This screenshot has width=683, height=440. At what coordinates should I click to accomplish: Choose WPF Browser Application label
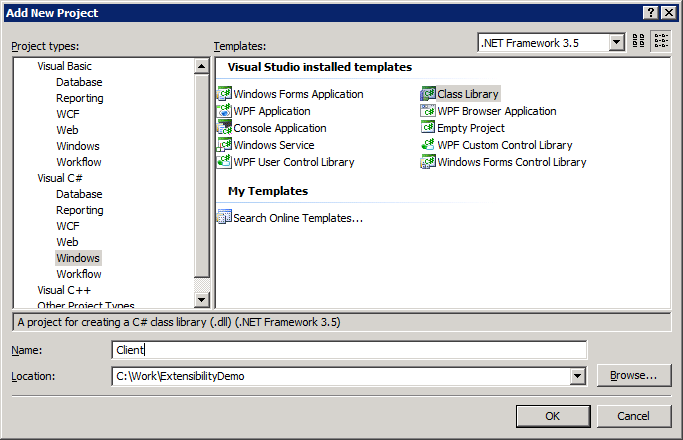(497, 111)
